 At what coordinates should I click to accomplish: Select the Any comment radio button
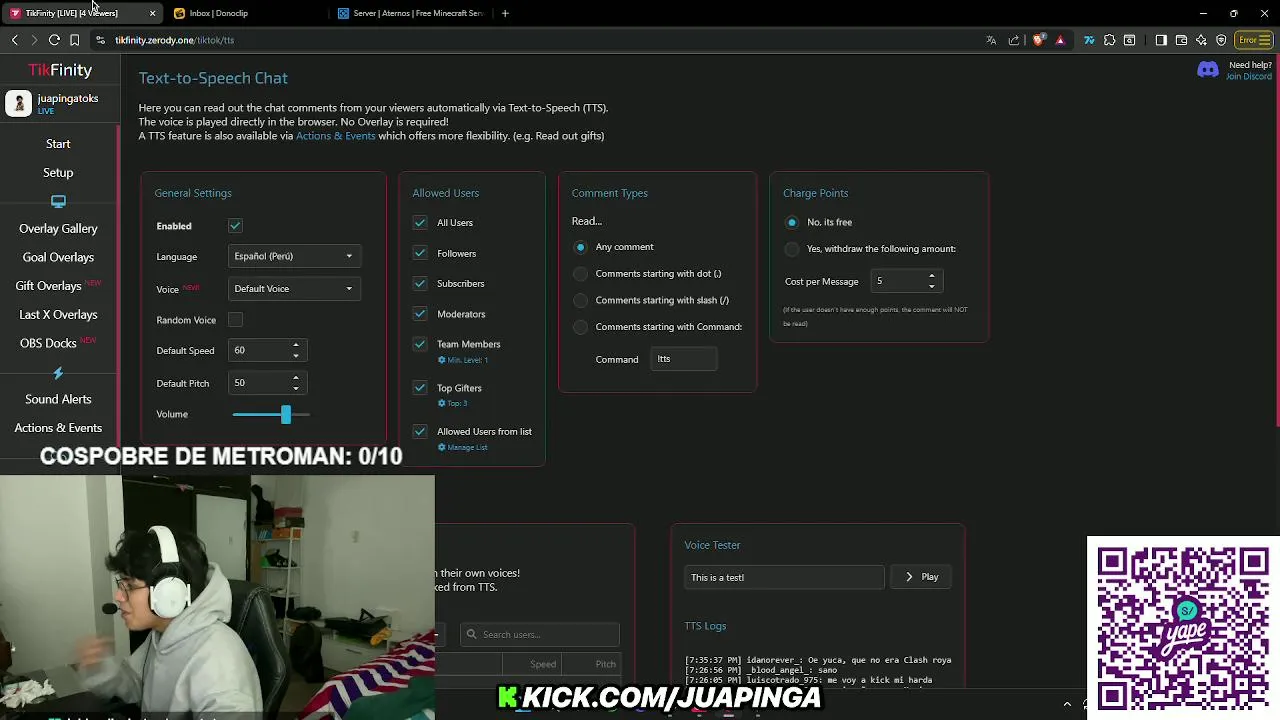coord(580,247)
